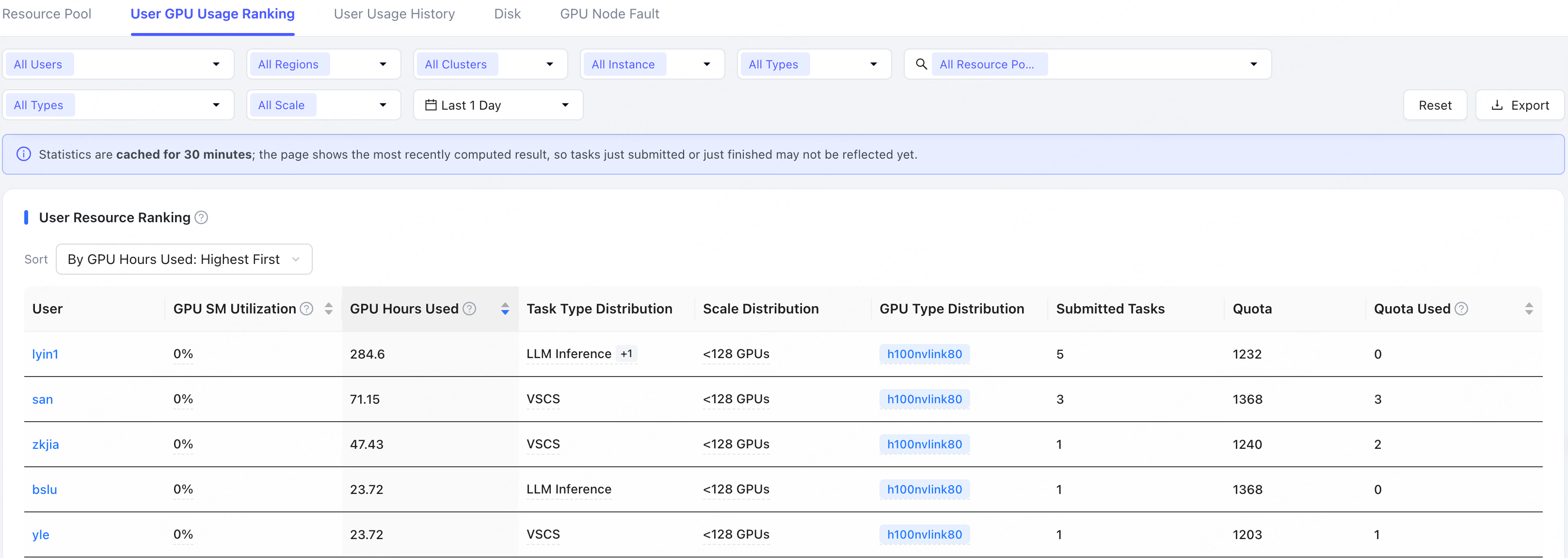Expand the All Scale filter
The width and height of the screenshot is (1568, 558).
(x=324, y=105)
